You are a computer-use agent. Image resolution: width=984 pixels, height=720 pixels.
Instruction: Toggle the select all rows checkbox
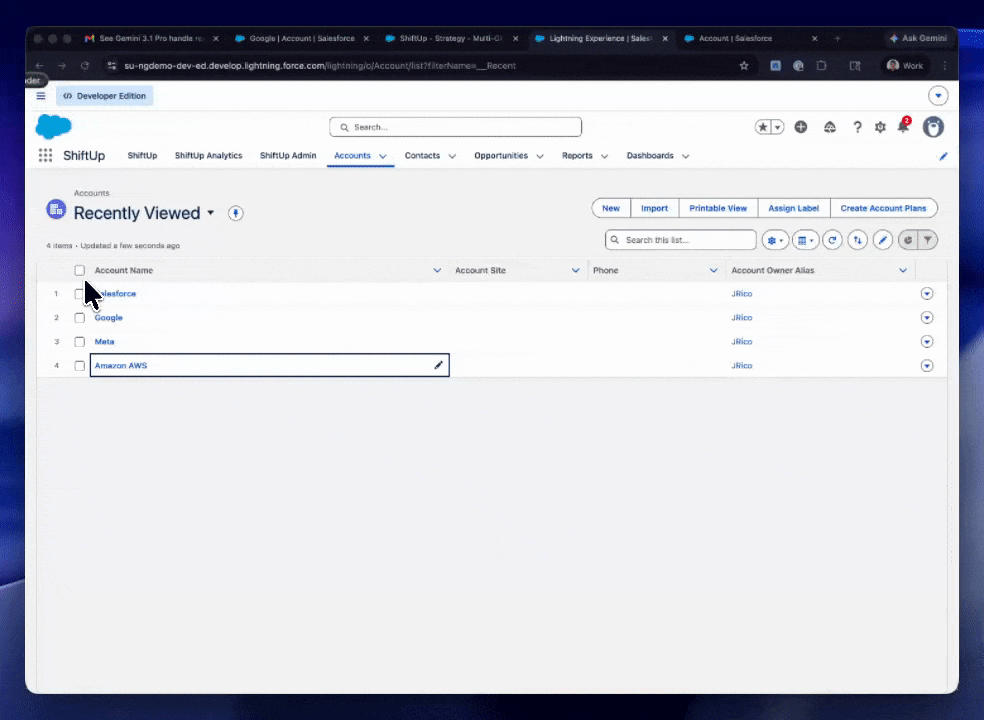click(80, 271)
